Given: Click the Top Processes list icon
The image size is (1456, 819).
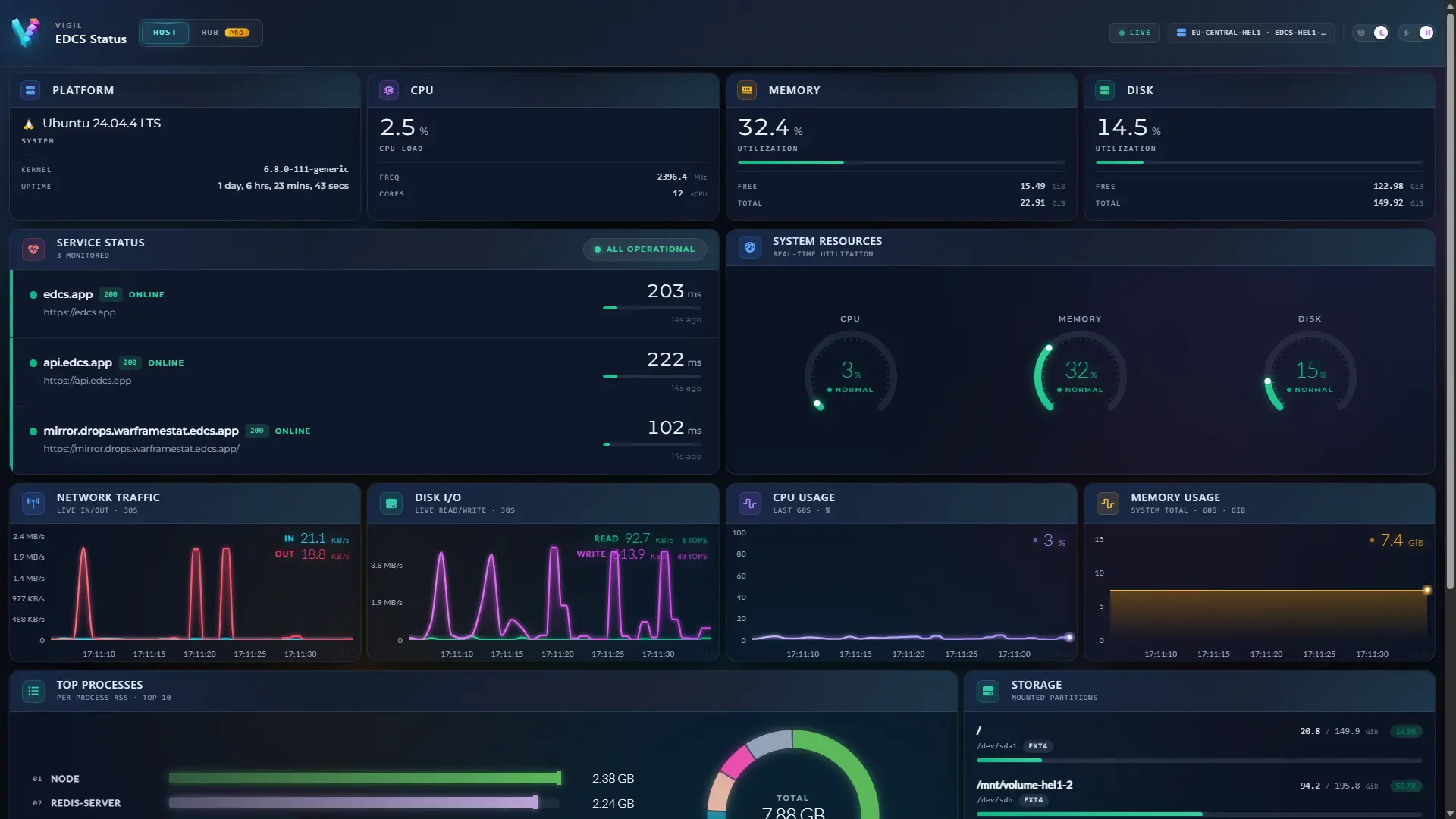Looking at the screenshot, I should tap(33, 691).
